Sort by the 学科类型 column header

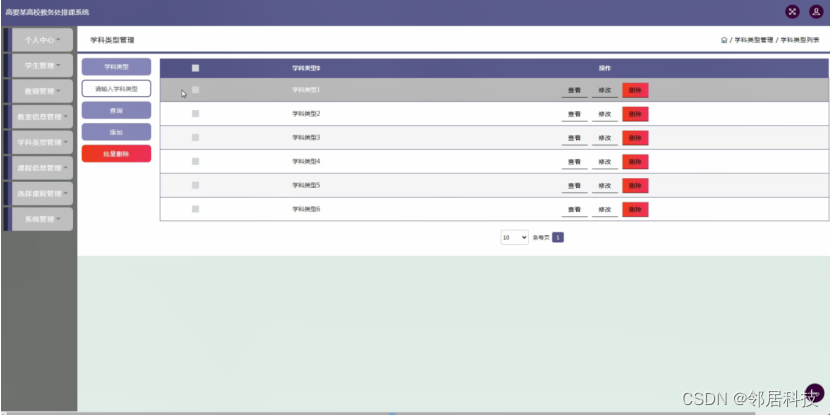coord(306,68)
